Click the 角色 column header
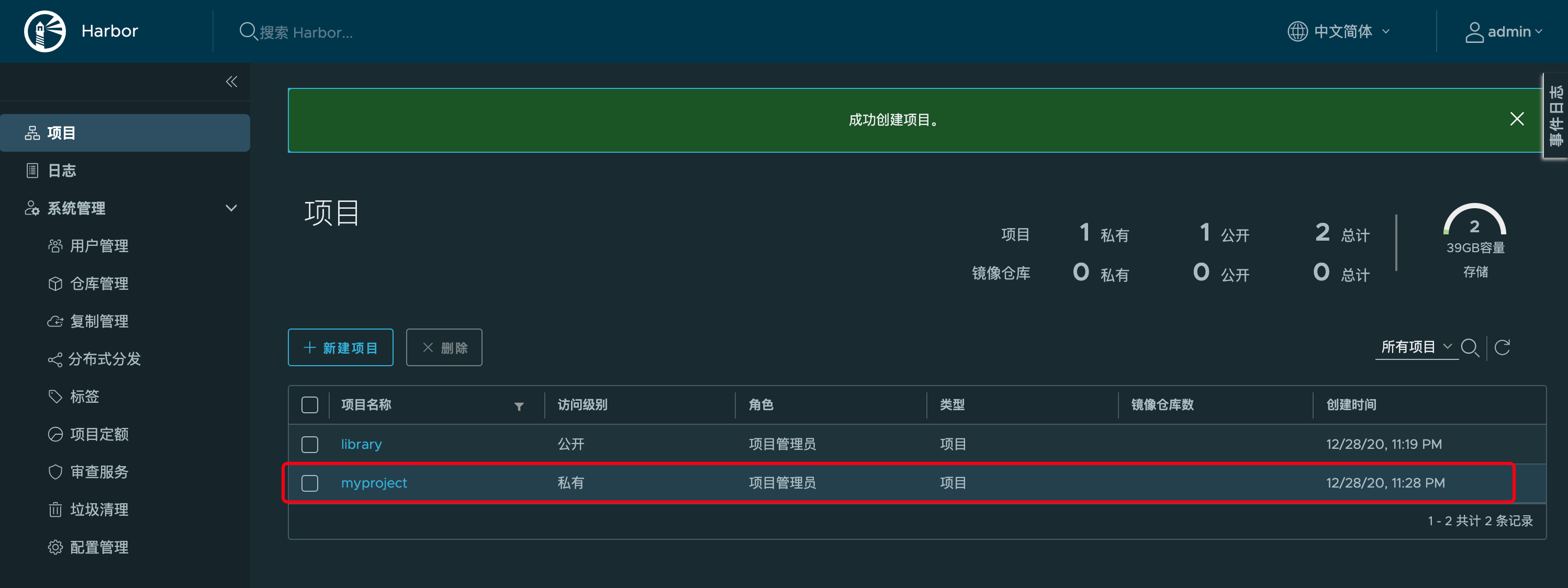This screenshot has height=588, width=1568. (x=761, y=405)
